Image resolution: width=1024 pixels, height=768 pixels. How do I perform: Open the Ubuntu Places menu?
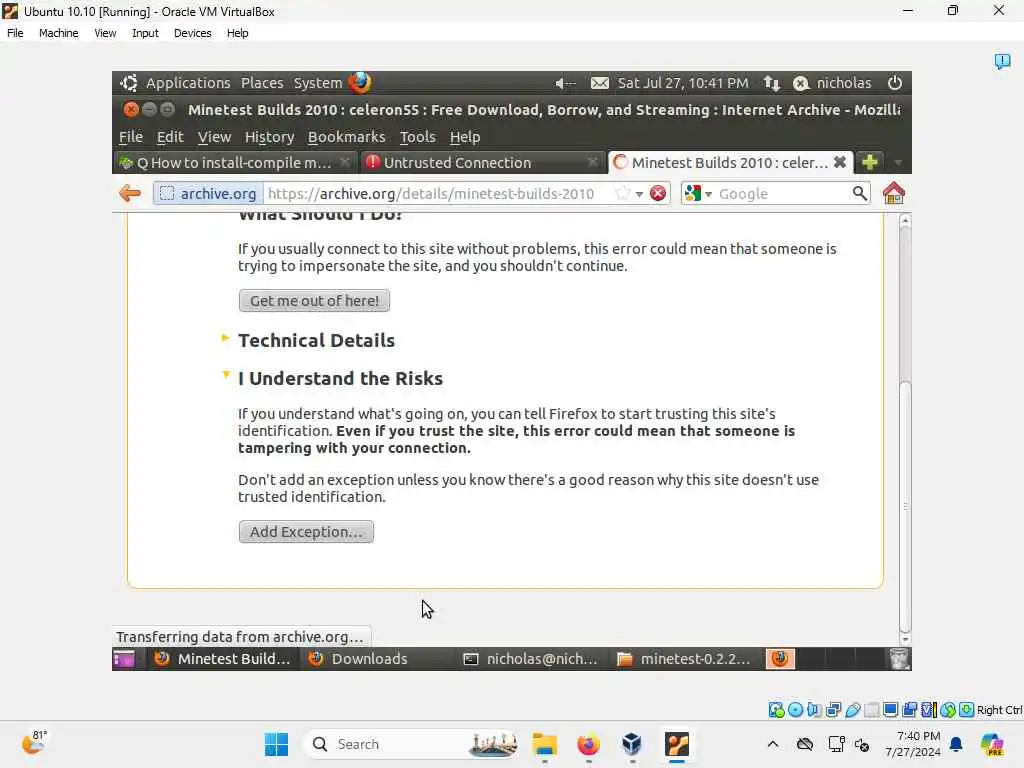262,83
